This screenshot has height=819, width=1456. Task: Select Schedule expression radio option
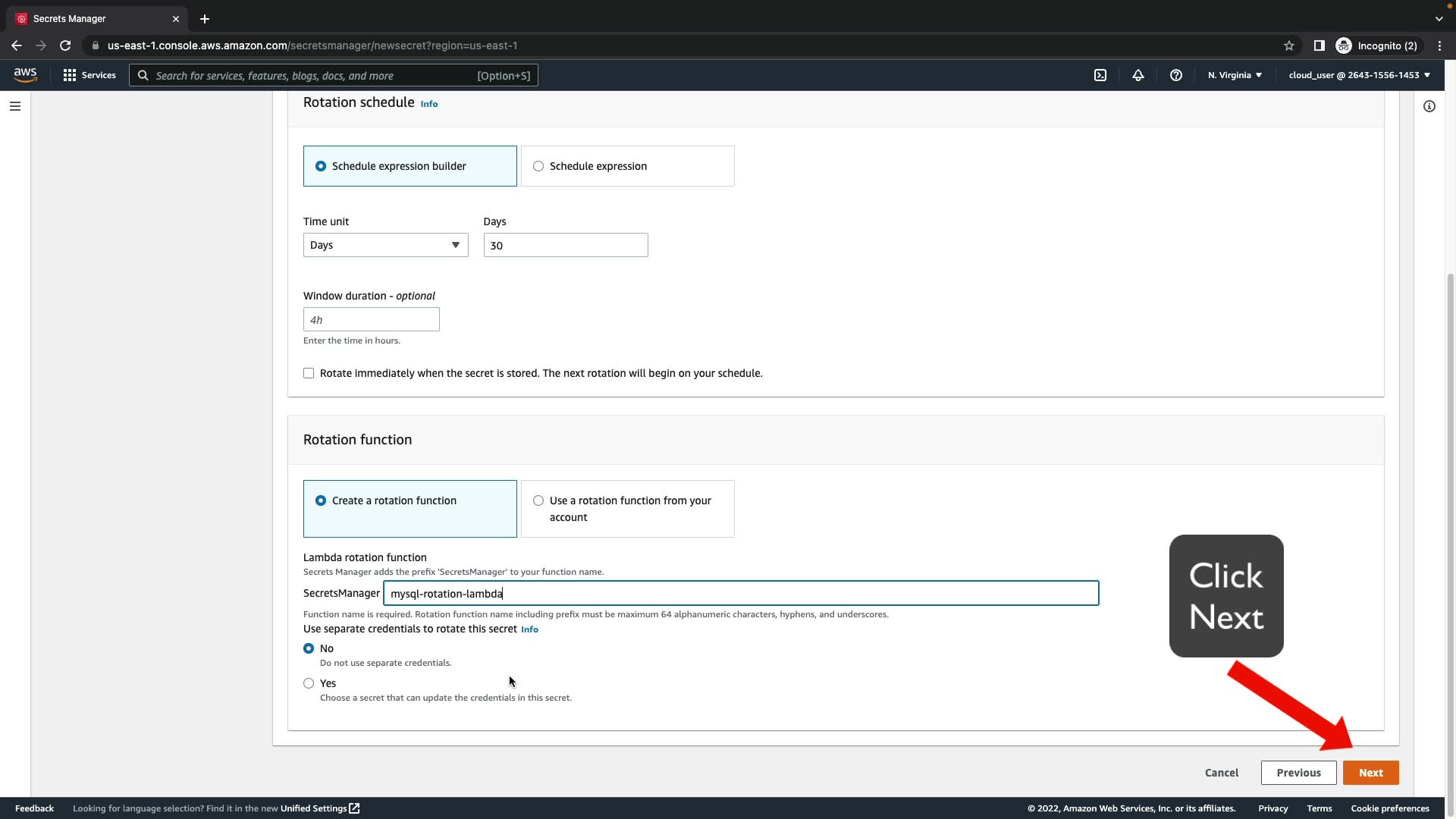pyautogui.click(x=538, y=166)
